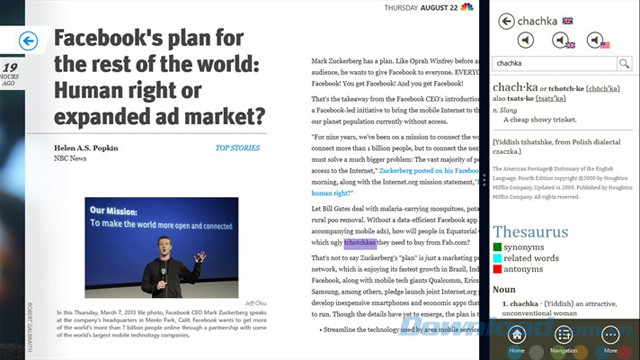
Task: Play the British pronunciation speaker with UK flag
Action: 562,40
